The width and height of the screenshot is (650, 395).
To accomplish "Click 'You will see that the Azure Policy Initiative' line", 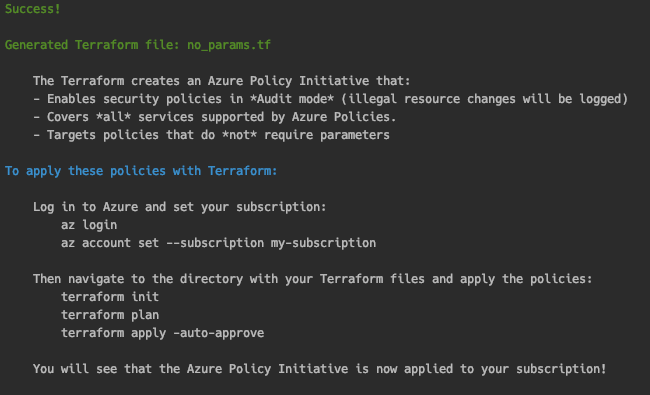I will click(x=320, y=369).
